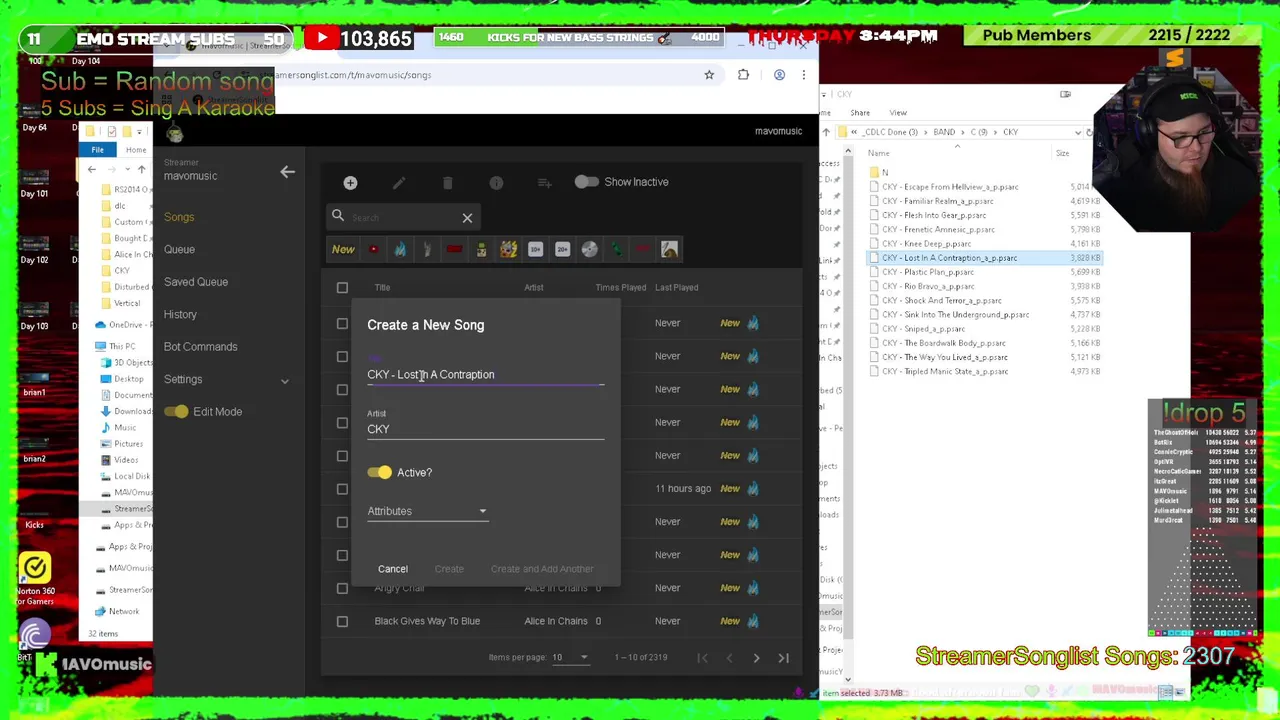Filter by the small red dot attribute icon
This screenshot has height=720, width=1280.
pos(373,250)
